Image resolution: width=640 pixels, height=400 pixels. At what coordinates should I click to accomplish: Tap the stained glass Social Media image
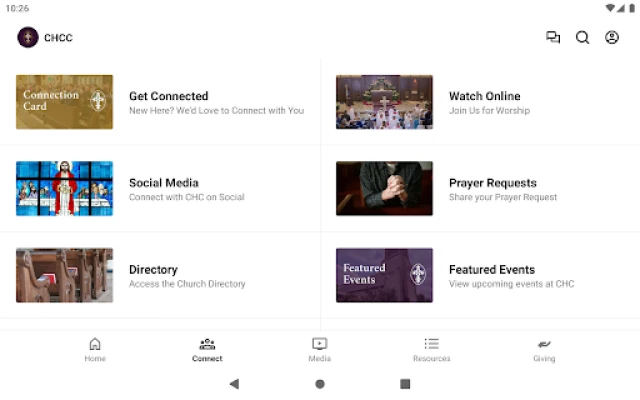pyautogui.click(x=64, y=189)
